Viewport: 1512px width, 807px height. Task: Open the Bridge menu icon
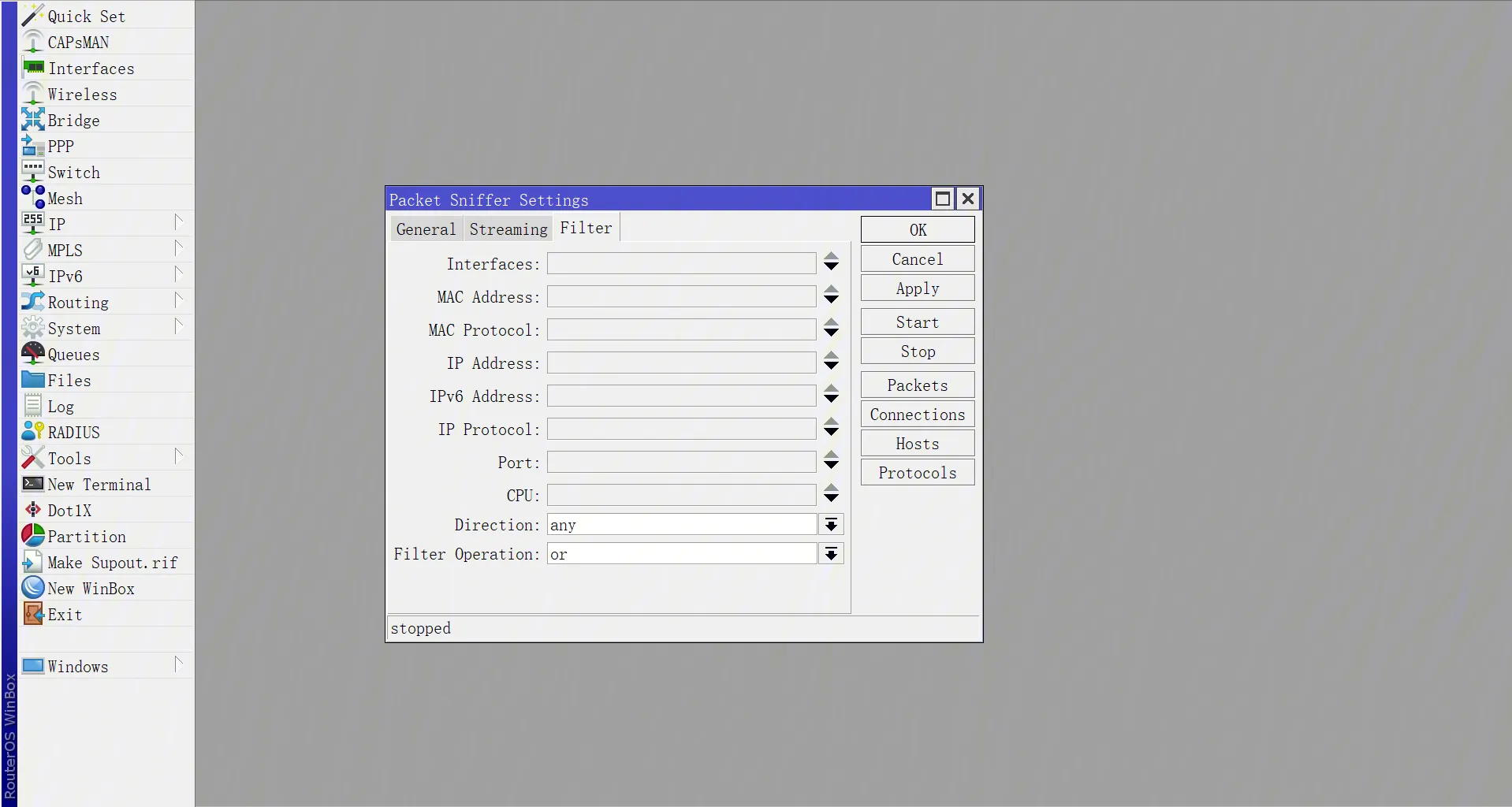[x=32, y=120]
